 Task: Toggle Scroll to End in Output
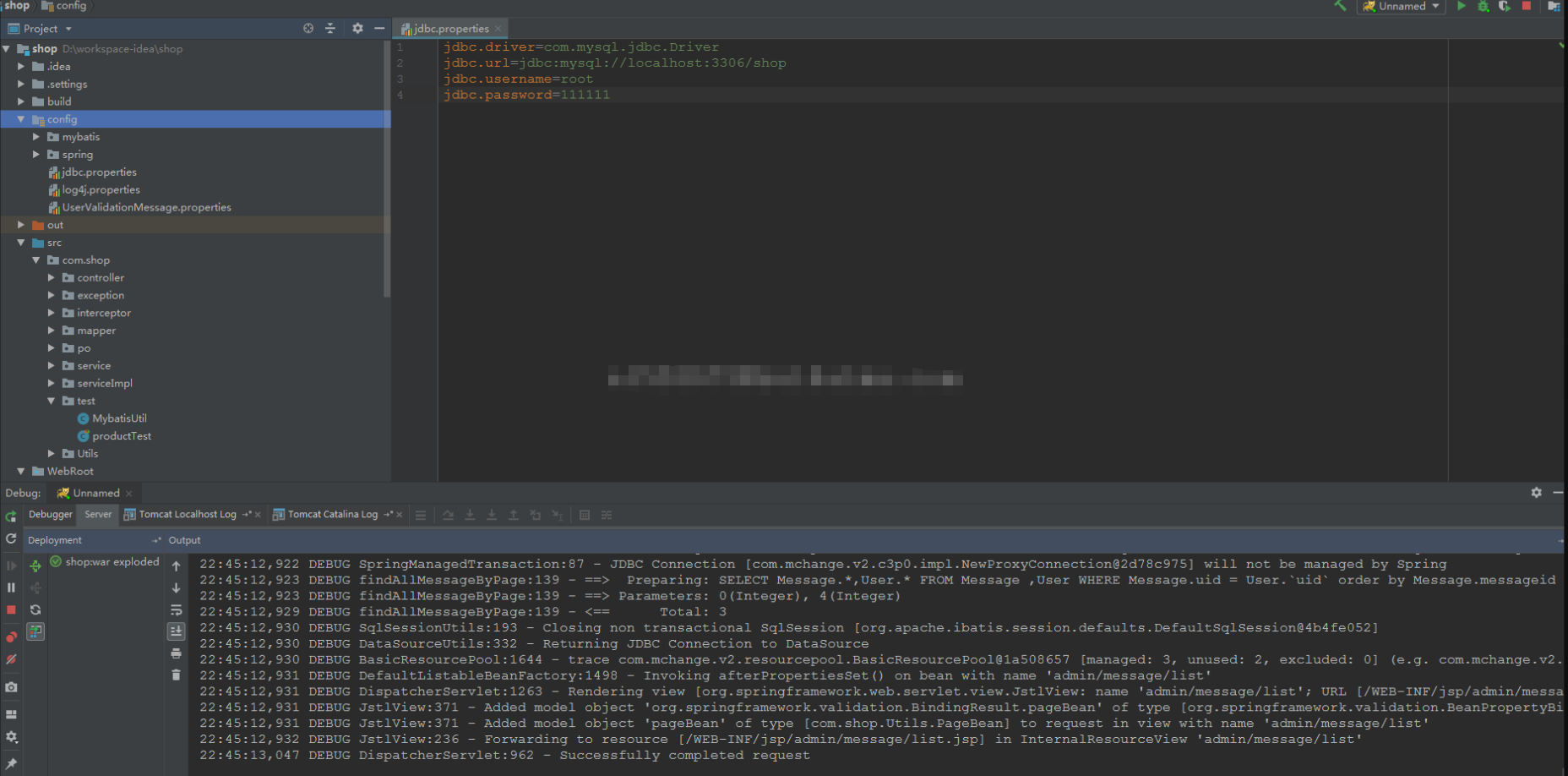176,631
